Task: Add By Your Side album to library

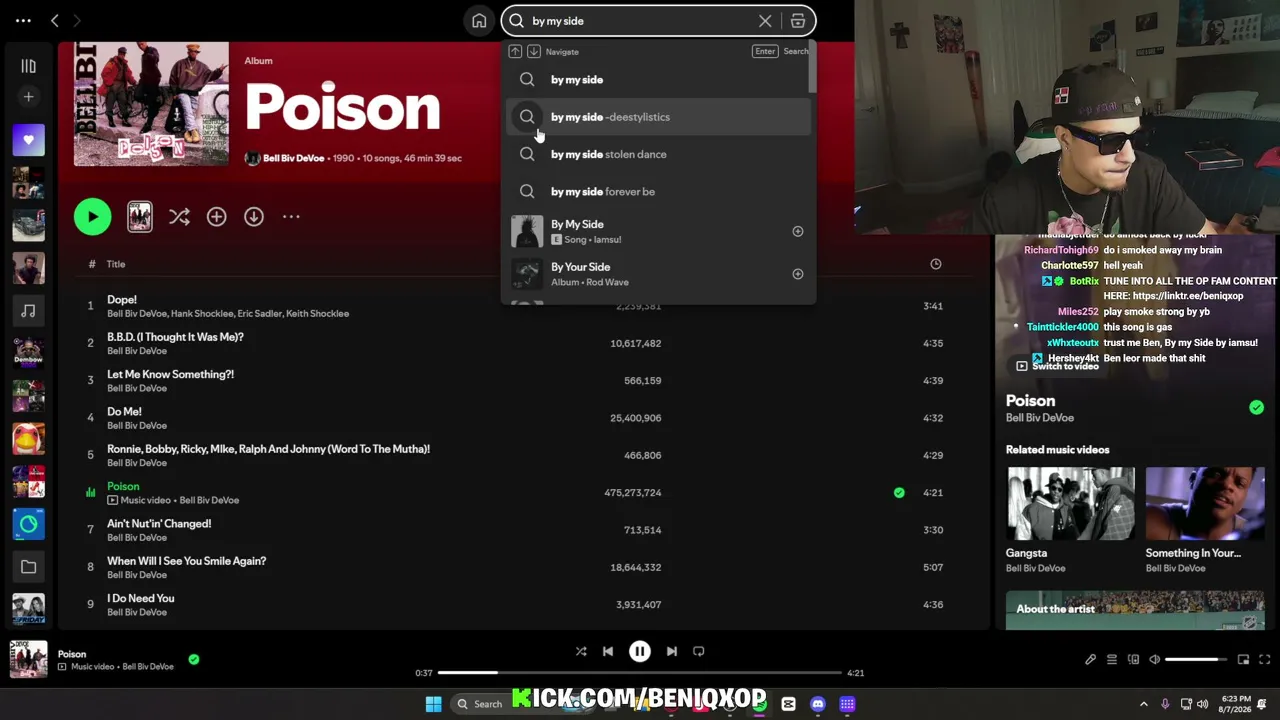Action: click(x=798, y=274)
